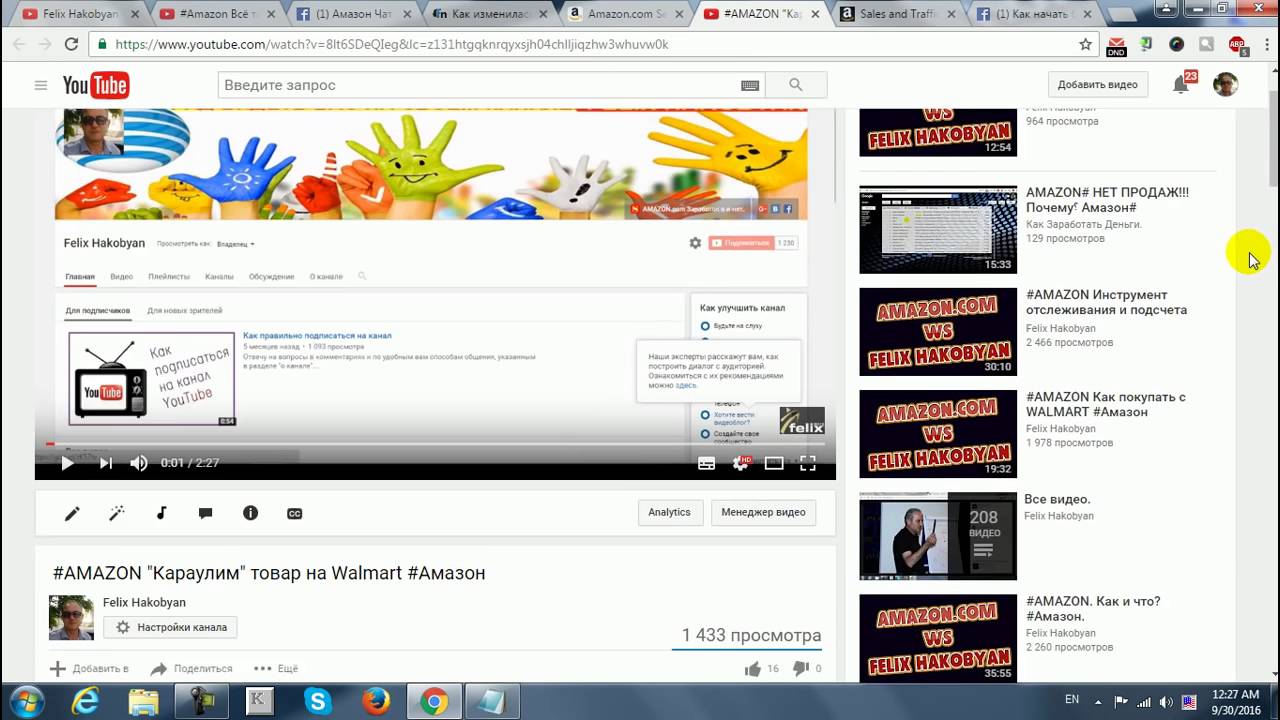Launch Internet Explorer from taskbar
The image size is (1280, 720).
pyautogui.click(x=86, y=701)
